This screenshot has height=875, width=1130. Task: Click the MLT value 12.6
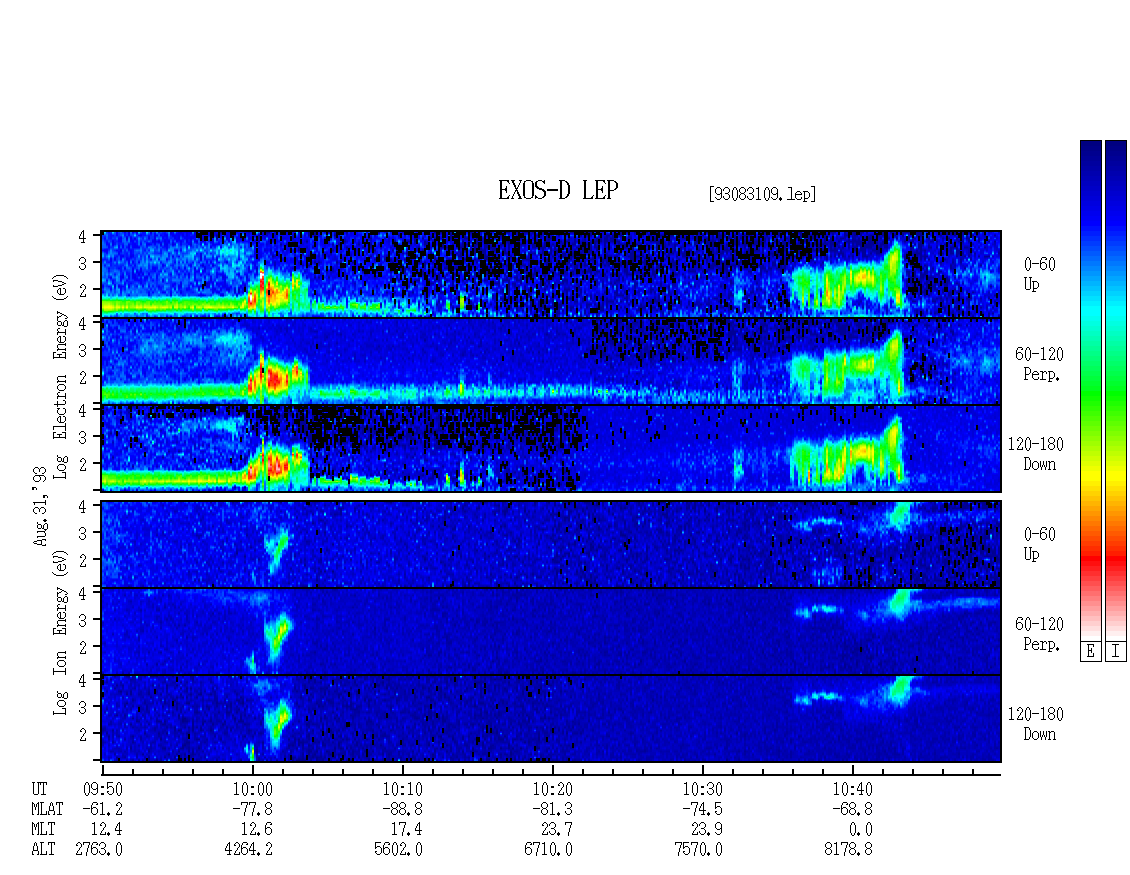[x=257, y=830]
